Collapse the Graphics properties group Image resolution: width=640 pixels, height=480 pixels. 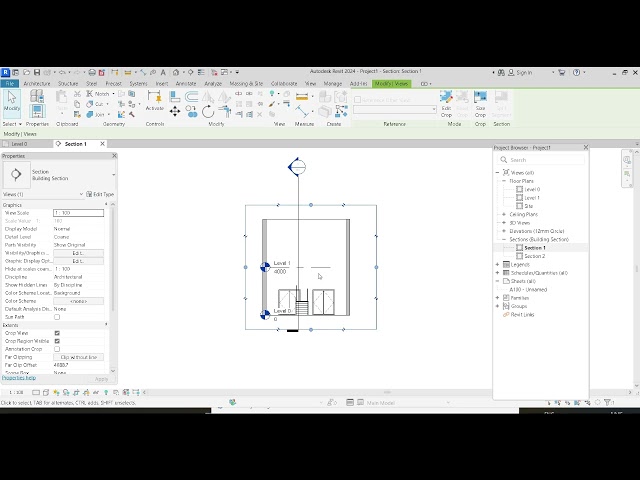coord(106,204)
